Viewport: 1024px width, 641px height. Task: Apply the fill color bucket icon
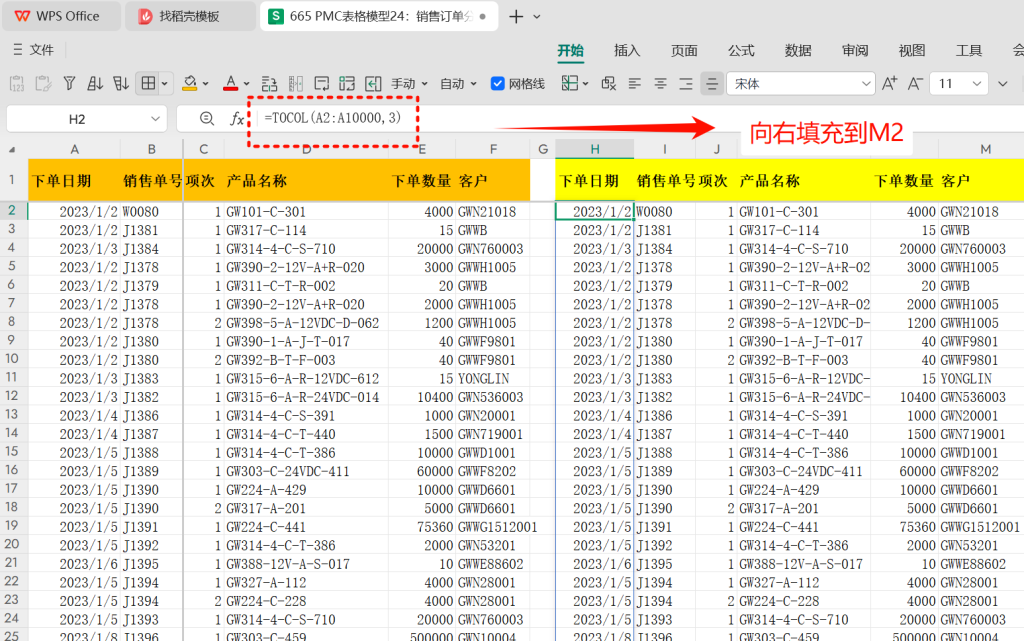[190, 84]
